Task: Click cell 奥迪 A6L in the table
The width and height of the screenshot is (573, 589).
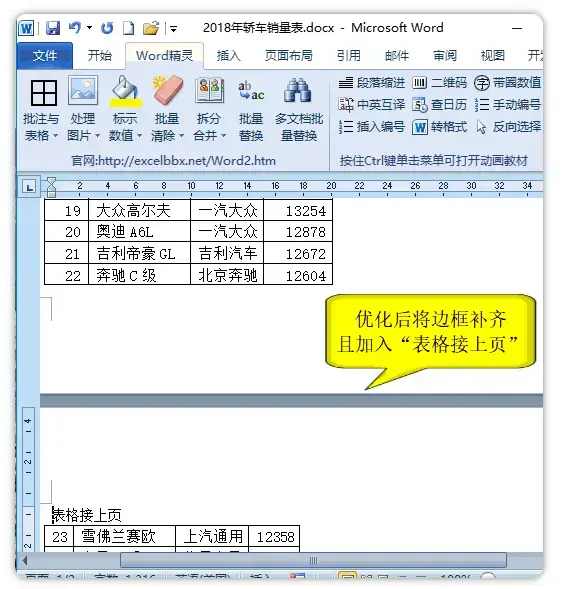Action: (x=139, y=231)
